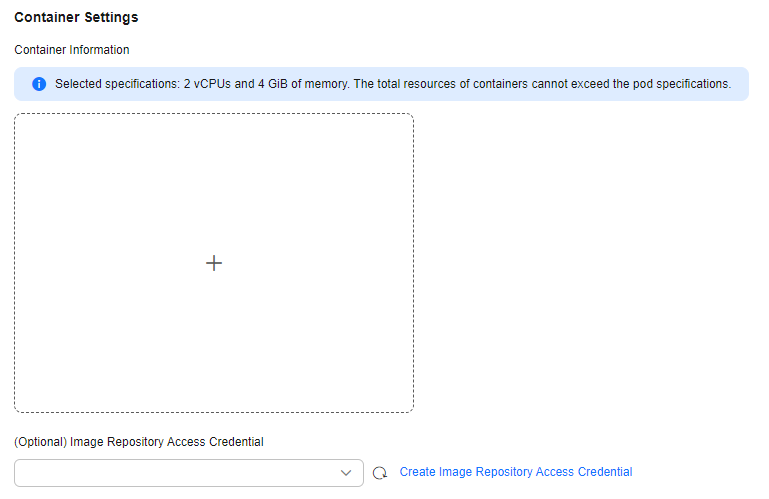Image resolution: width=769 pixels, height=499 pixels.
Task: Reload credential list with circular arrow icon
Action: (380, 473)
